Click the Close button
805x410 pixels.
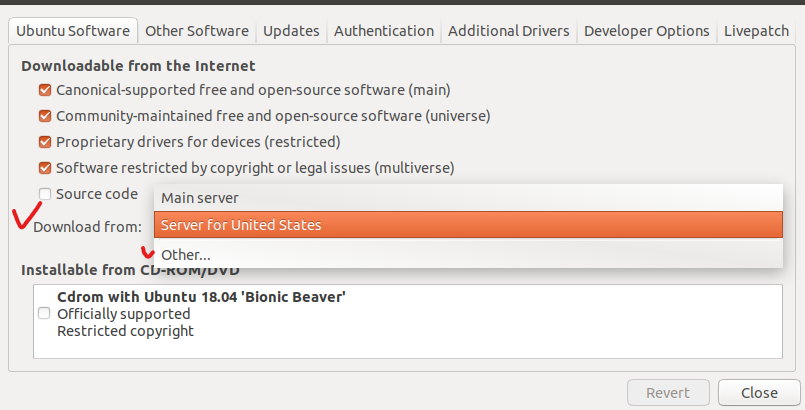click(x=759, y=393)
